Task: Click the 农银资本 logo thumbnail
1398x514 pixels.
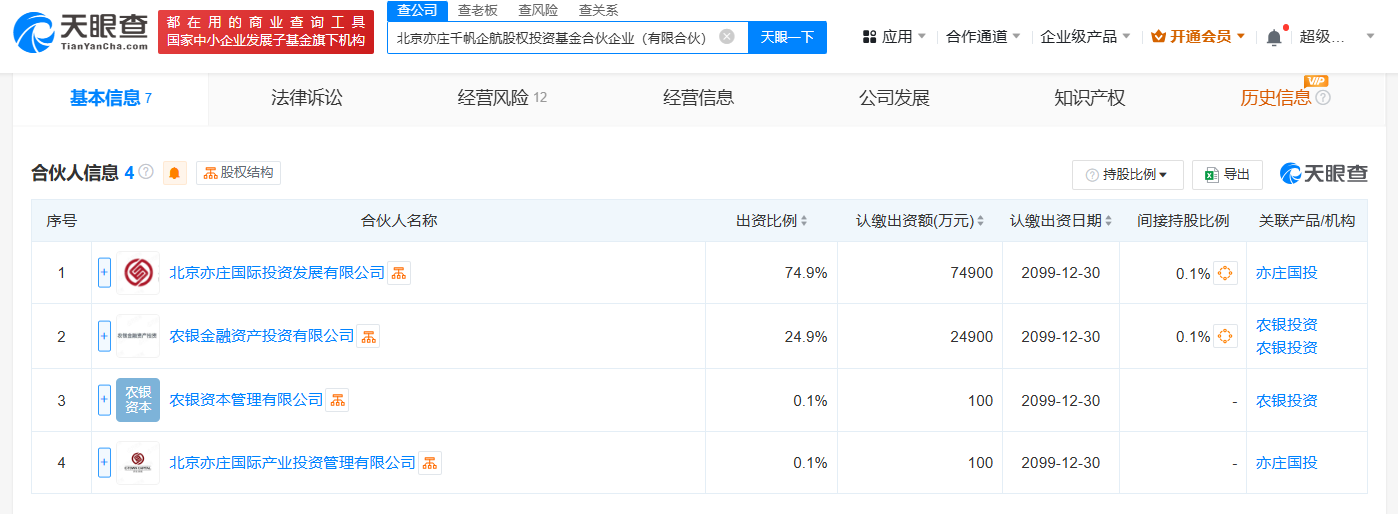Action: pos(137,400)
